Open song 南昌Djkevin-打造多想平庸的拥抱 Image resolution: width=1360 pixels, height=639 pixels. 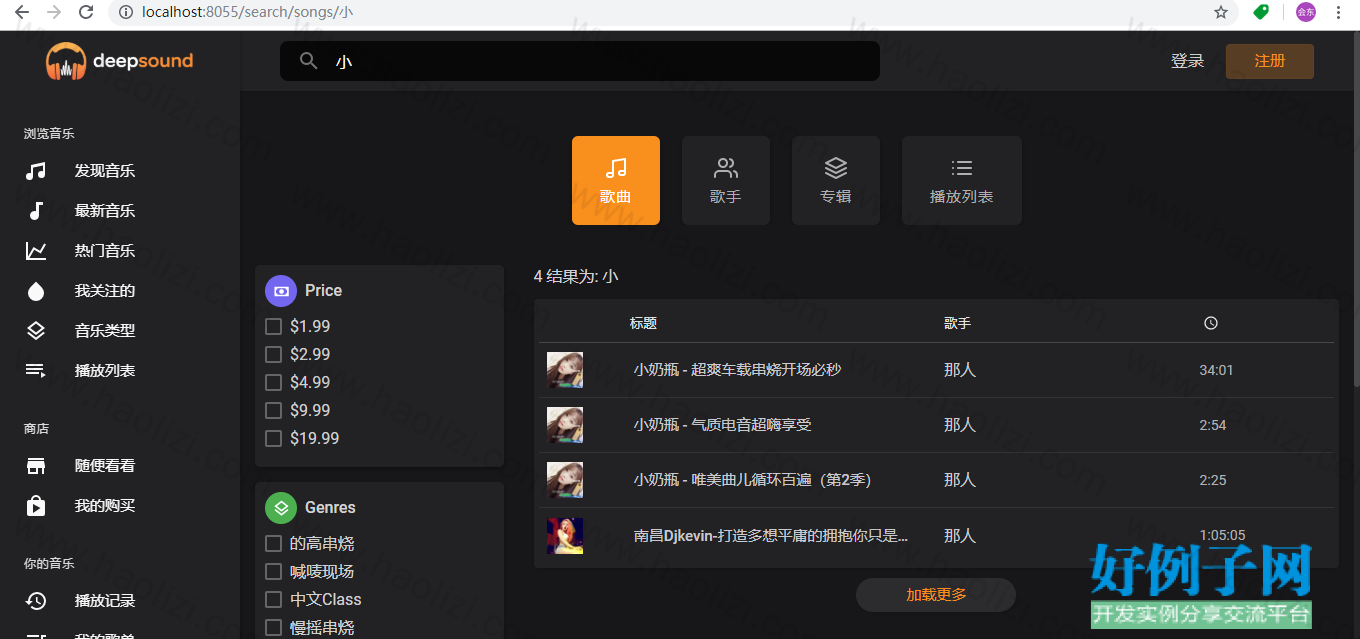[771, 535]
